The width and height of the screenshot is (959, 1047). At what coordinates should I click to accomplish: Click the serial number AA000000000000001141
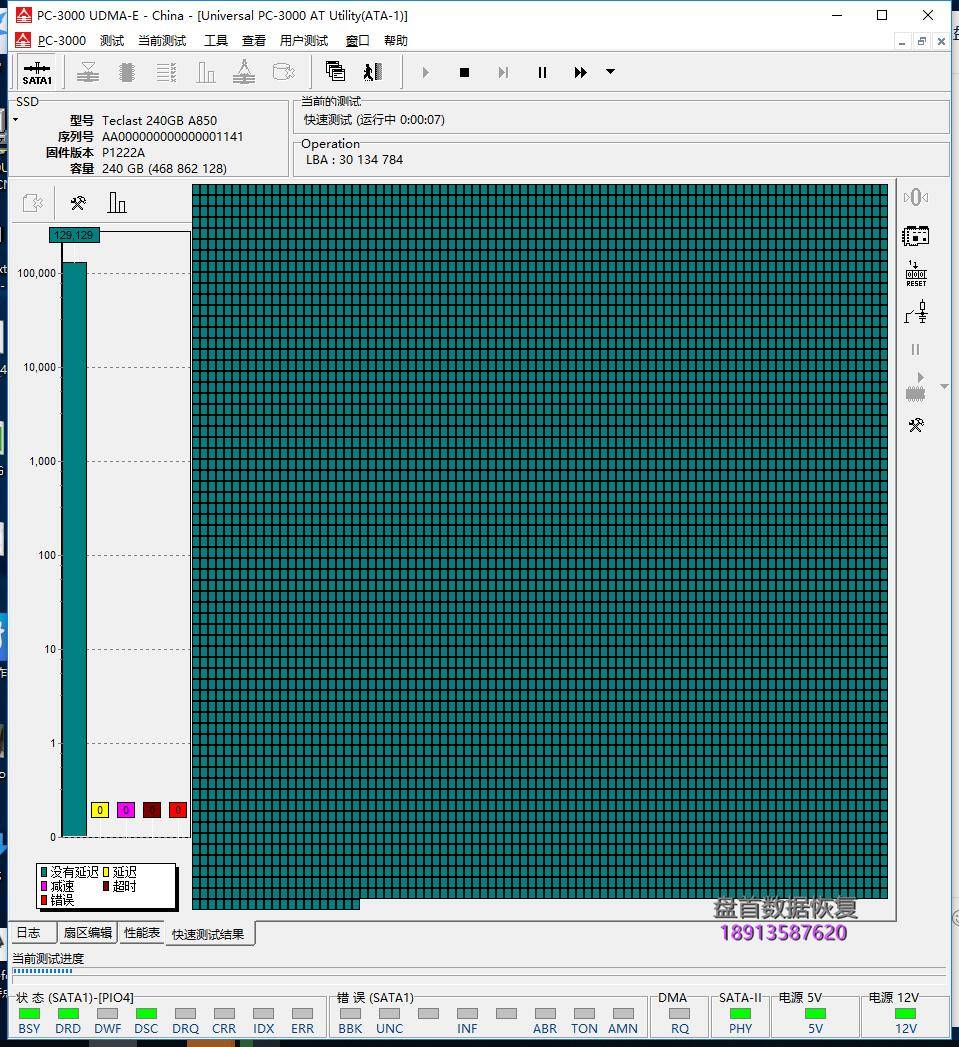point(172,136)
